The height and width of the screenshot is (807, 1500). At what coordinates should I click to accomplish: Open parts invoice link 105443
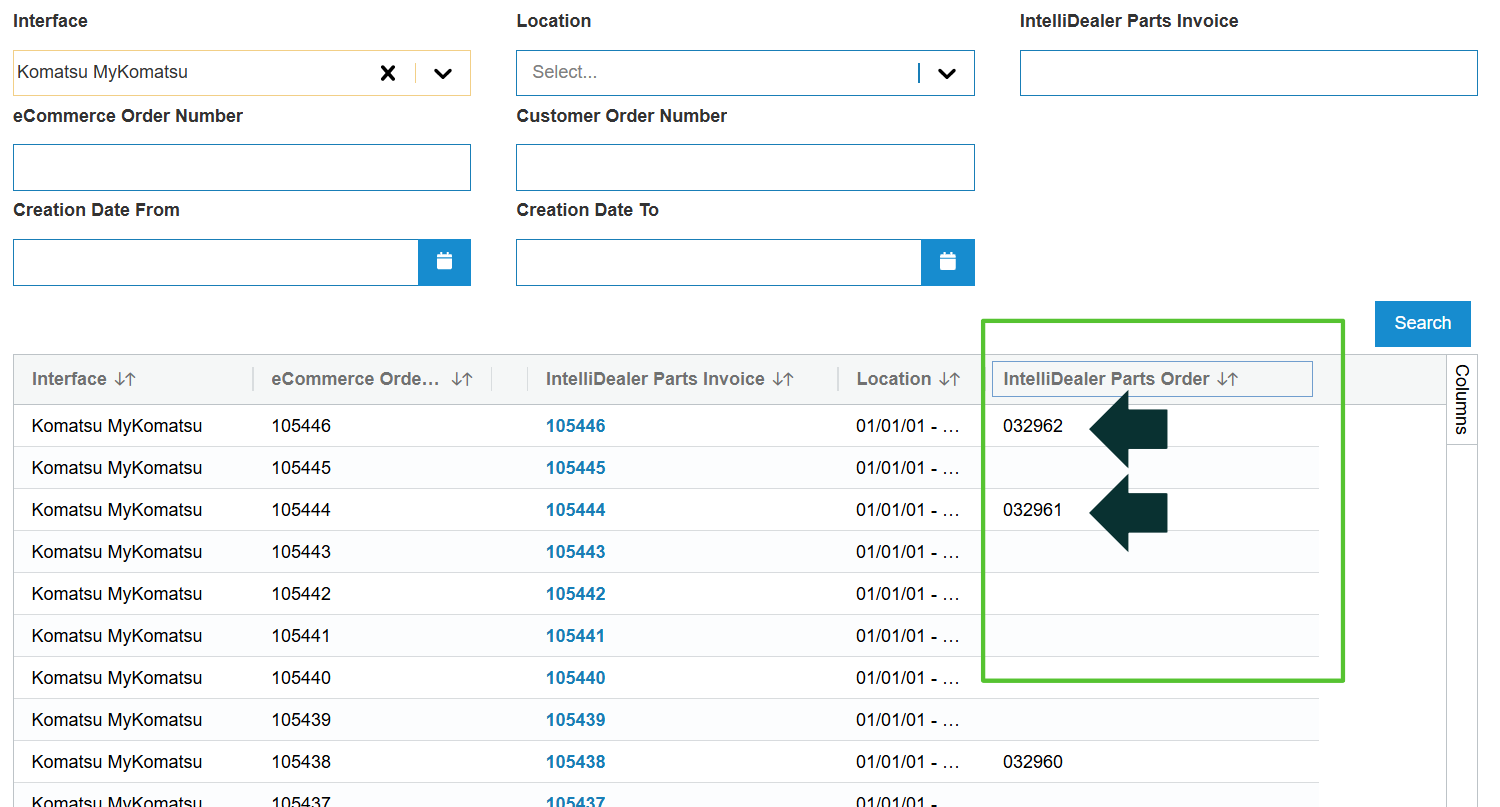coord(576,552)
